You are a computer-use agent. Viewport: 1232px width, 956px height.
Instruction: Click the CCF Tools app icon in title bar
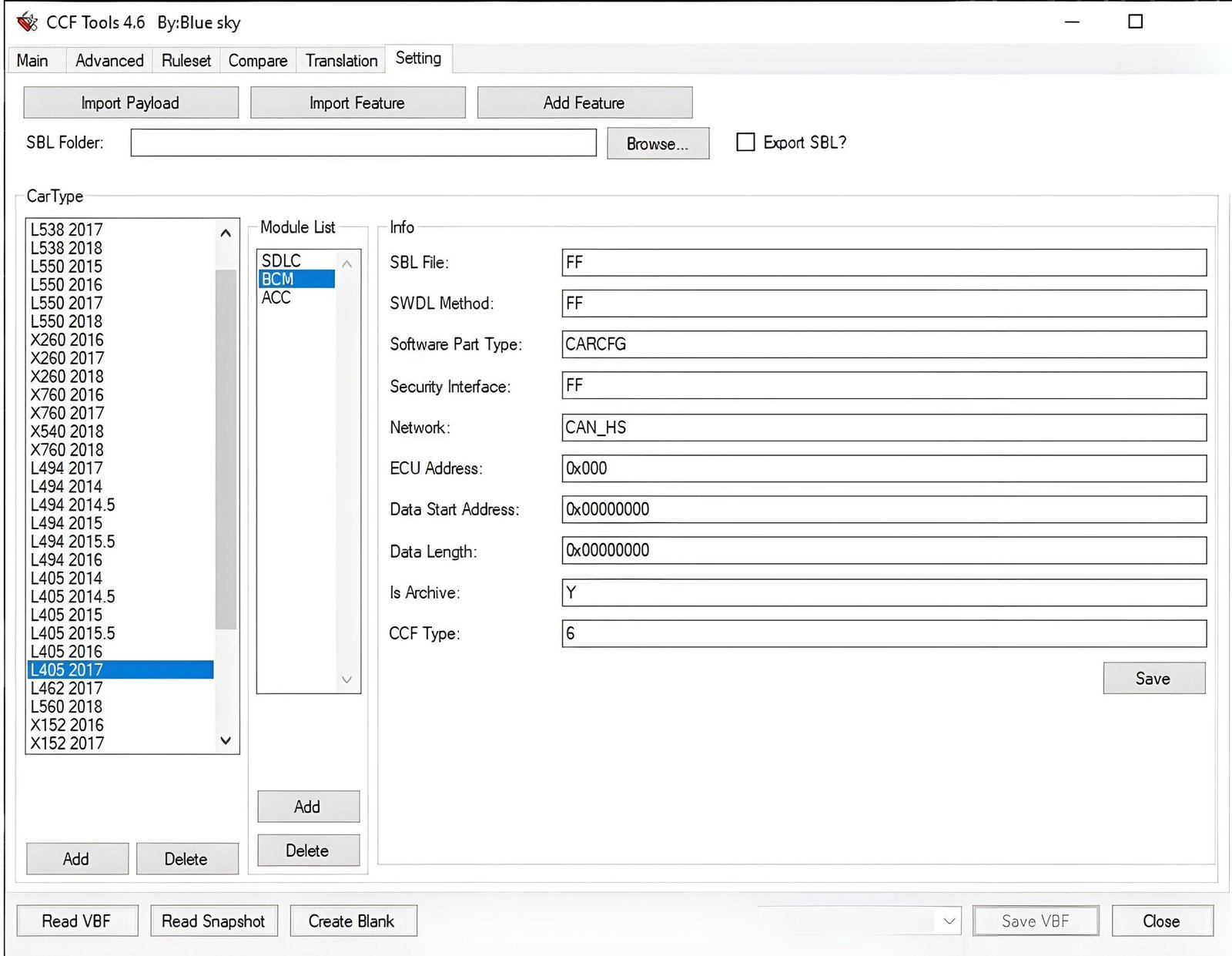(x=27, y=22)
